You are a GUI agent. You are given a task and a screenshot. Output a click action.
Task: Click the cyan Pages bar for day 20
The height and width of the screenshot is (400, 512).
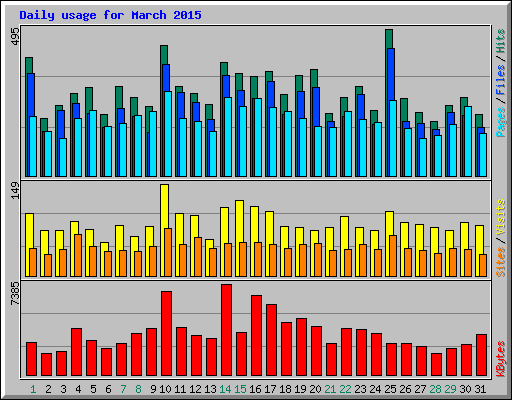[318, 151]
